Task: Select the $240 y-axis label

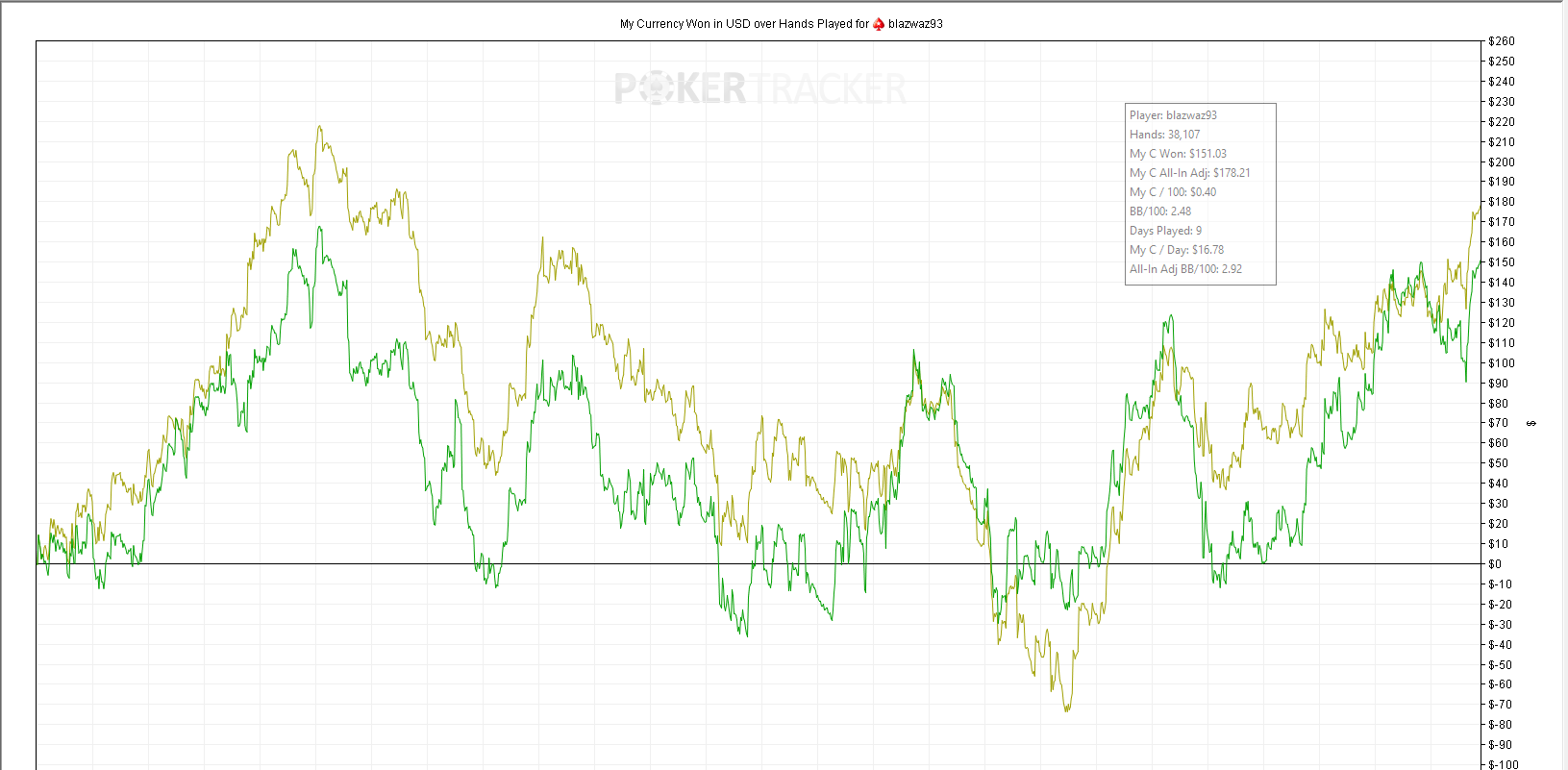Action: [x=1501, y=82]
